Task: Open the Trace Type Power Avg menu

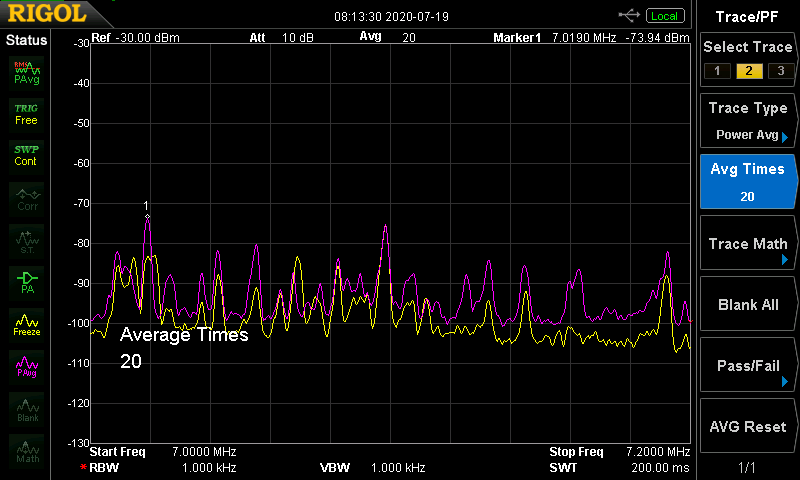Action: point(747,121)
